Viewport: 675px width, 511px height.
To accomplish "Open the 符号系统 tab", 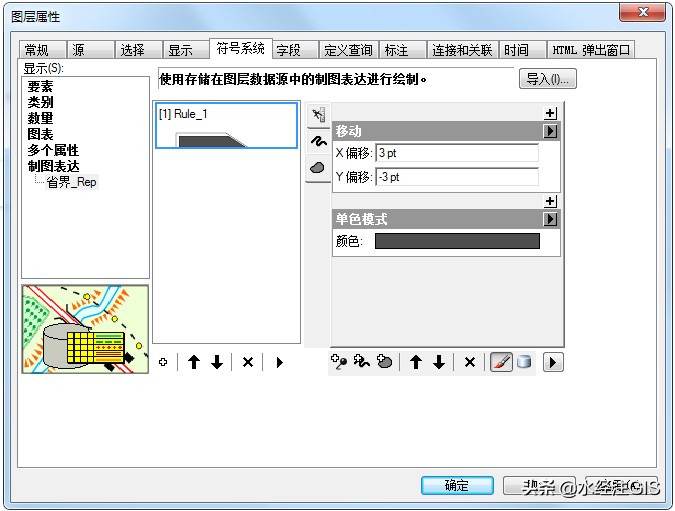I will pos(241,48).
